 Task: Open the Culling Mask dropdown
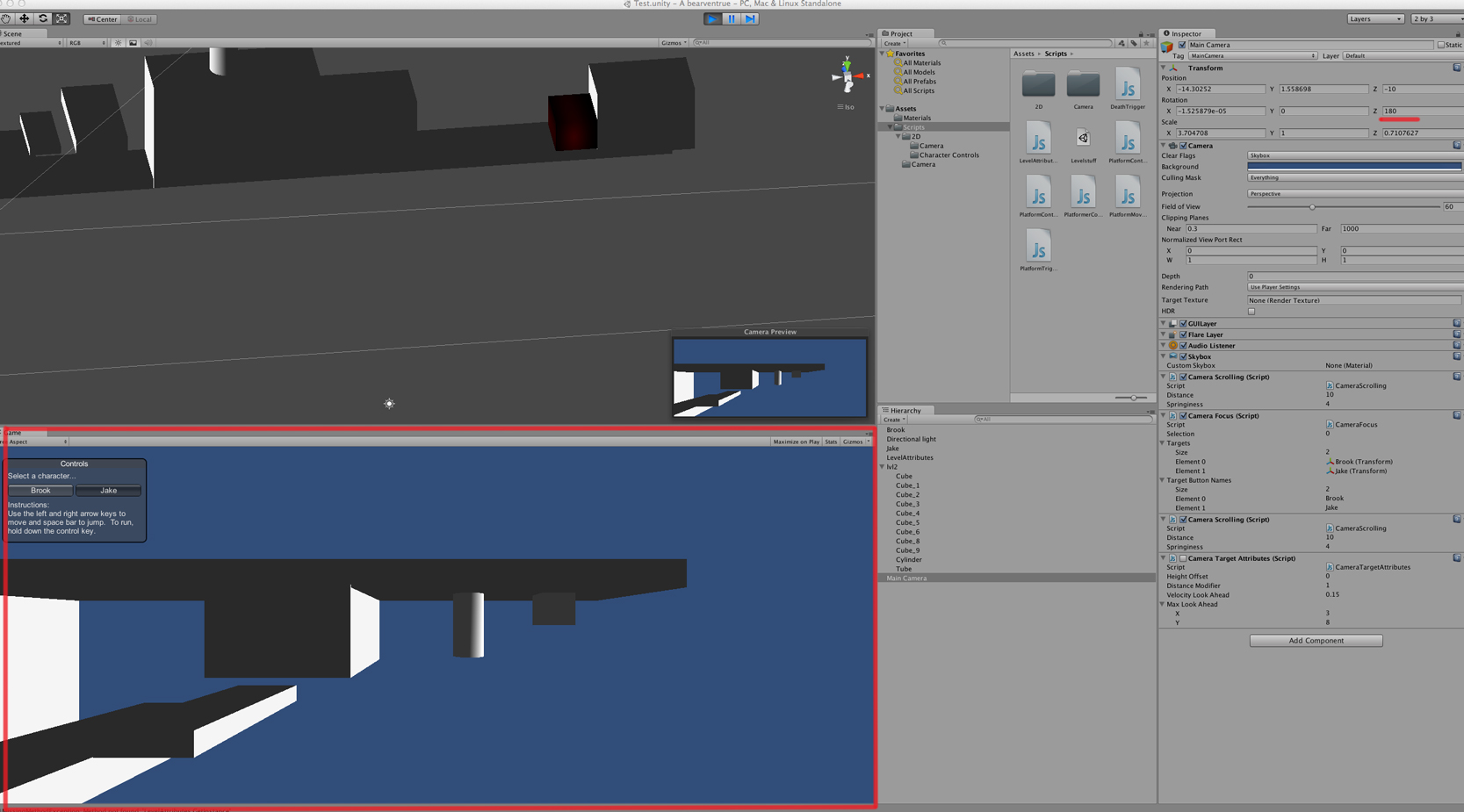pos(1355,177)
